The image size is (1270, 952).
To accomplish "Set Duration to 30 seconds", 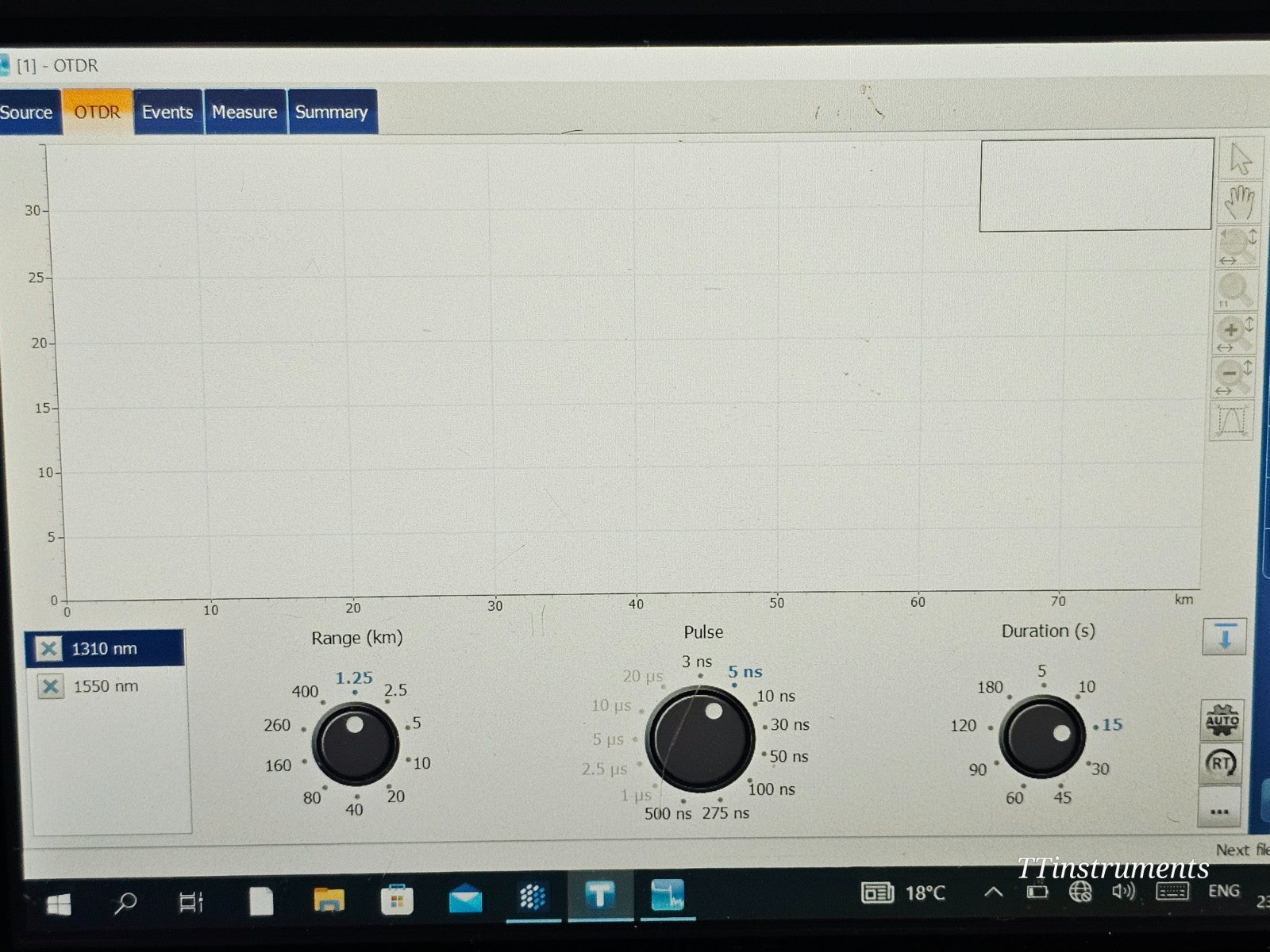I will click(1100, 768).
